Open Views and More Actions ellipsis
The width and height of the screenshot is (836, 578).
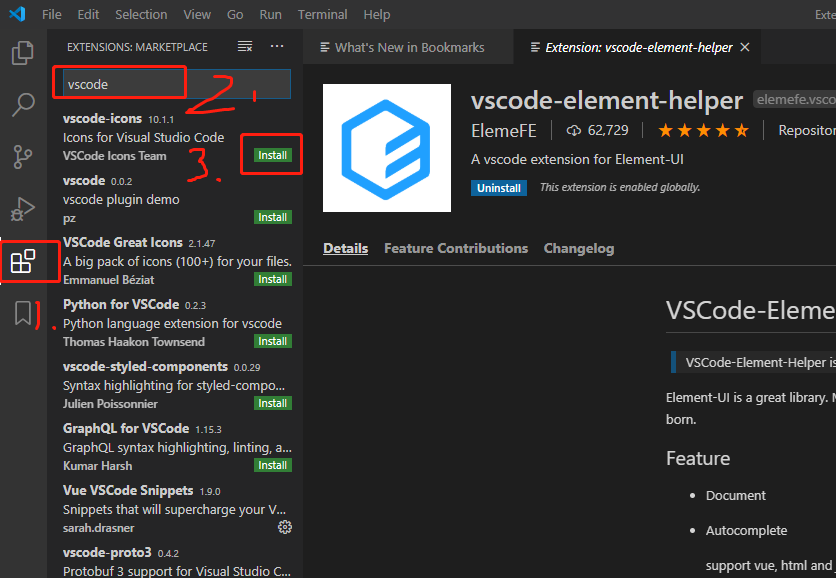[x=277, y=46]
